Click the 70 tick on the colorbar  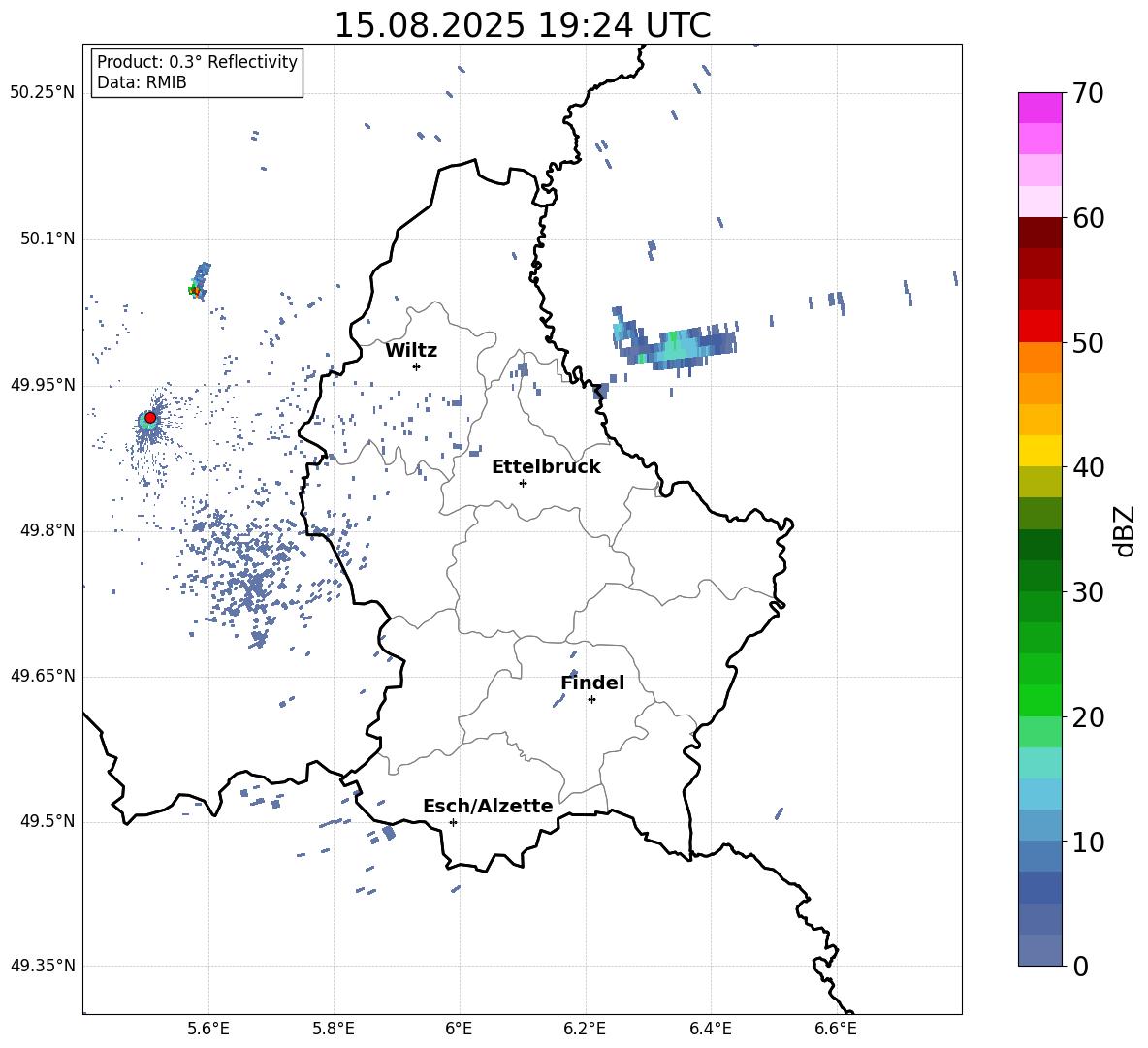pos(1088,94)
